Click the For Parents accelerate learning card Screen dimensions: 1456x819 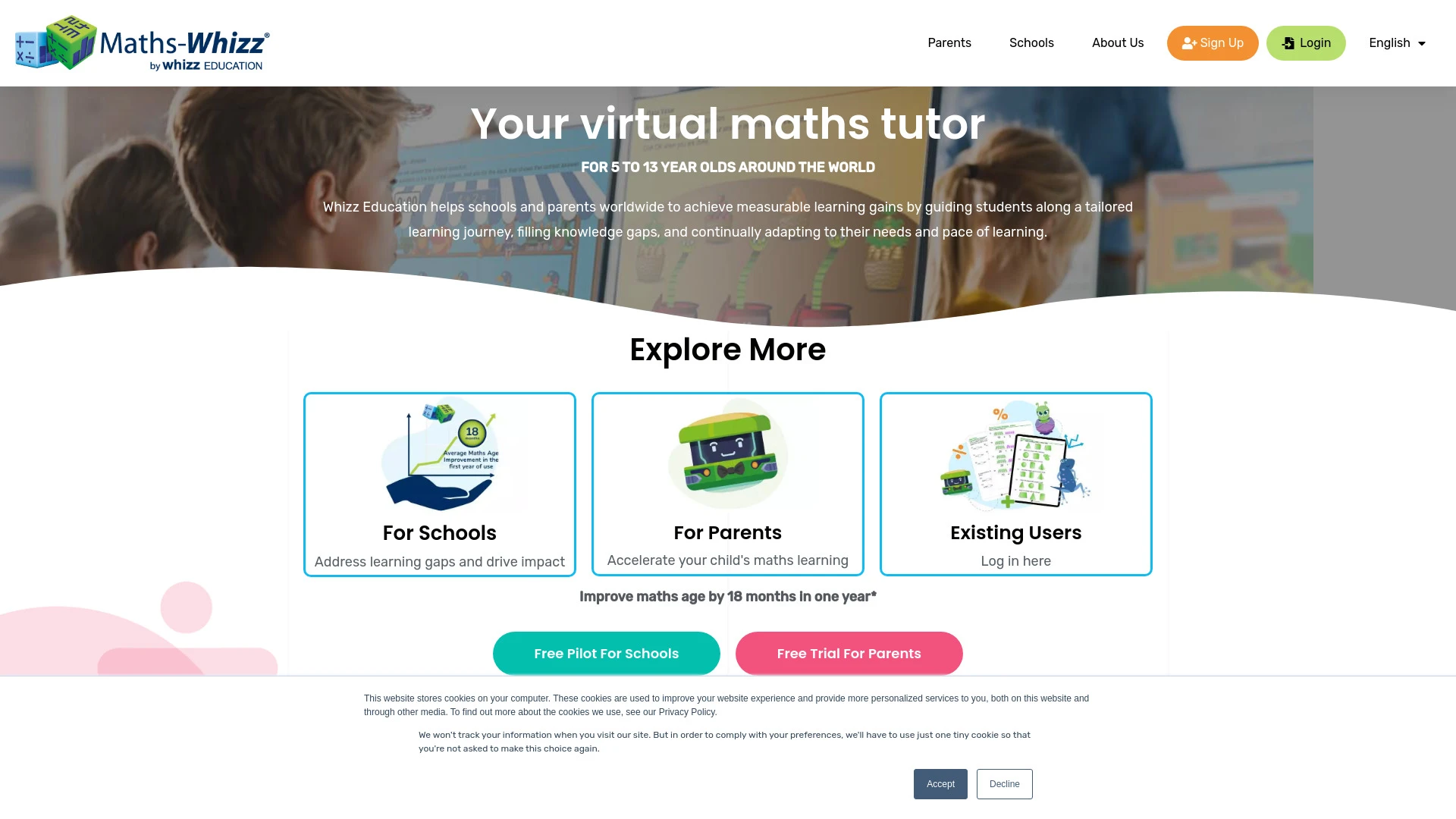(x=727, y=484)
